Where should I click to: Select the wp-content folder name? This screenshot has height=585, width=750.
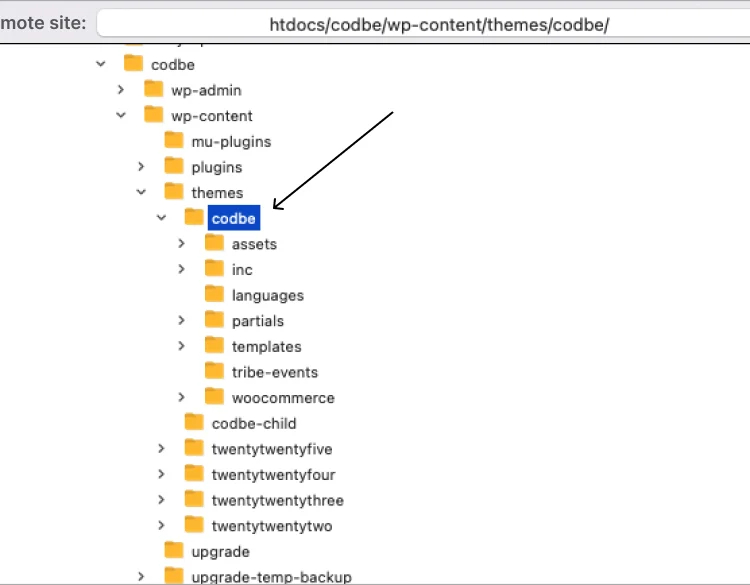click(x=212, y=116)
